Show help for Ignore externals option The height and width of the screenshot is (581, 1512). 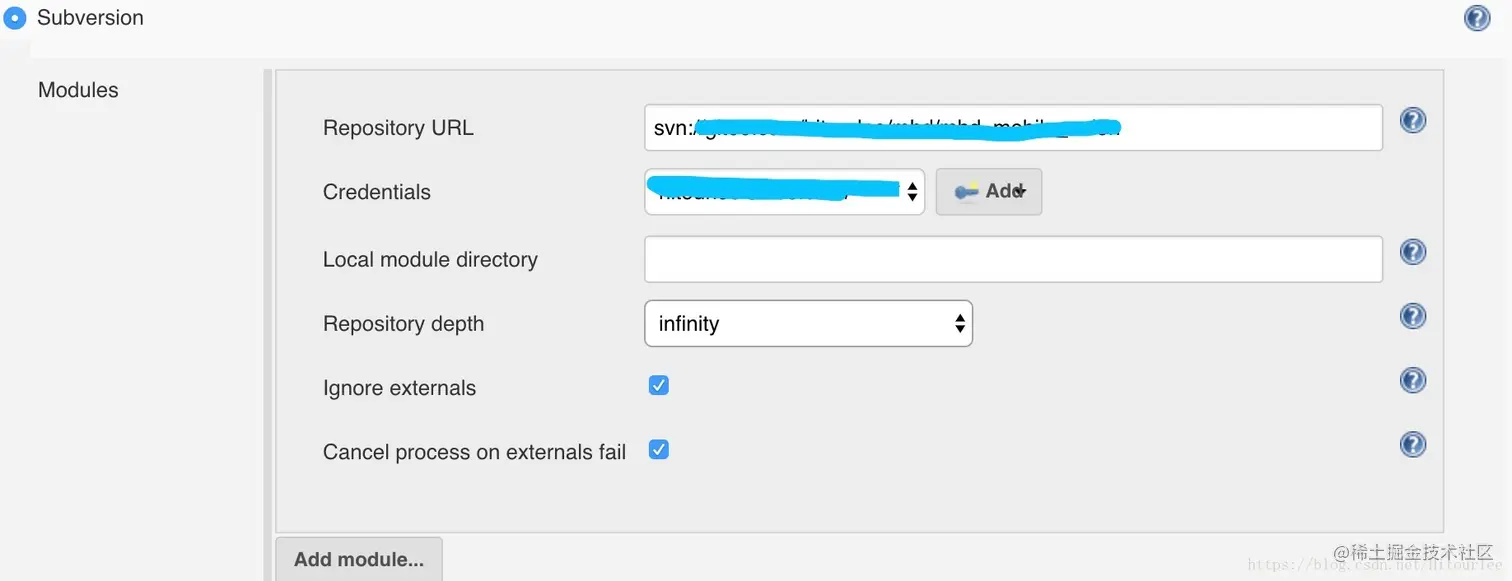tap(1412, 381)
